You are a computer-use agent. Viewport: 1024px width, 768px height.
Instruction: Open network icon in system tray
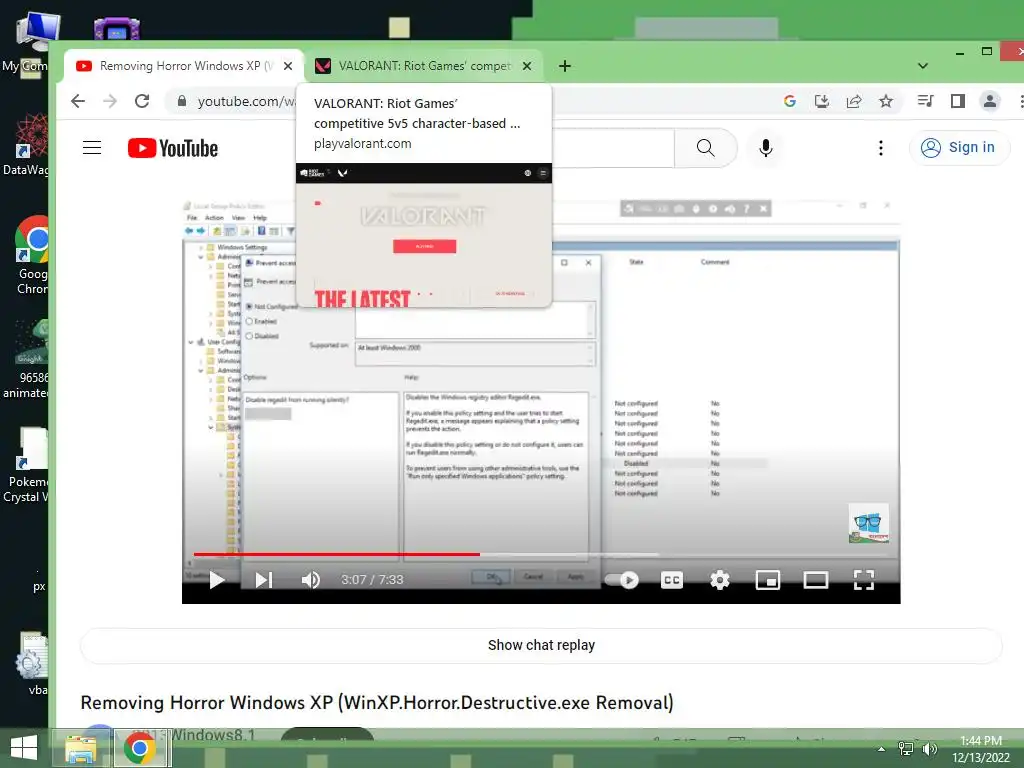tap(905, 748)
